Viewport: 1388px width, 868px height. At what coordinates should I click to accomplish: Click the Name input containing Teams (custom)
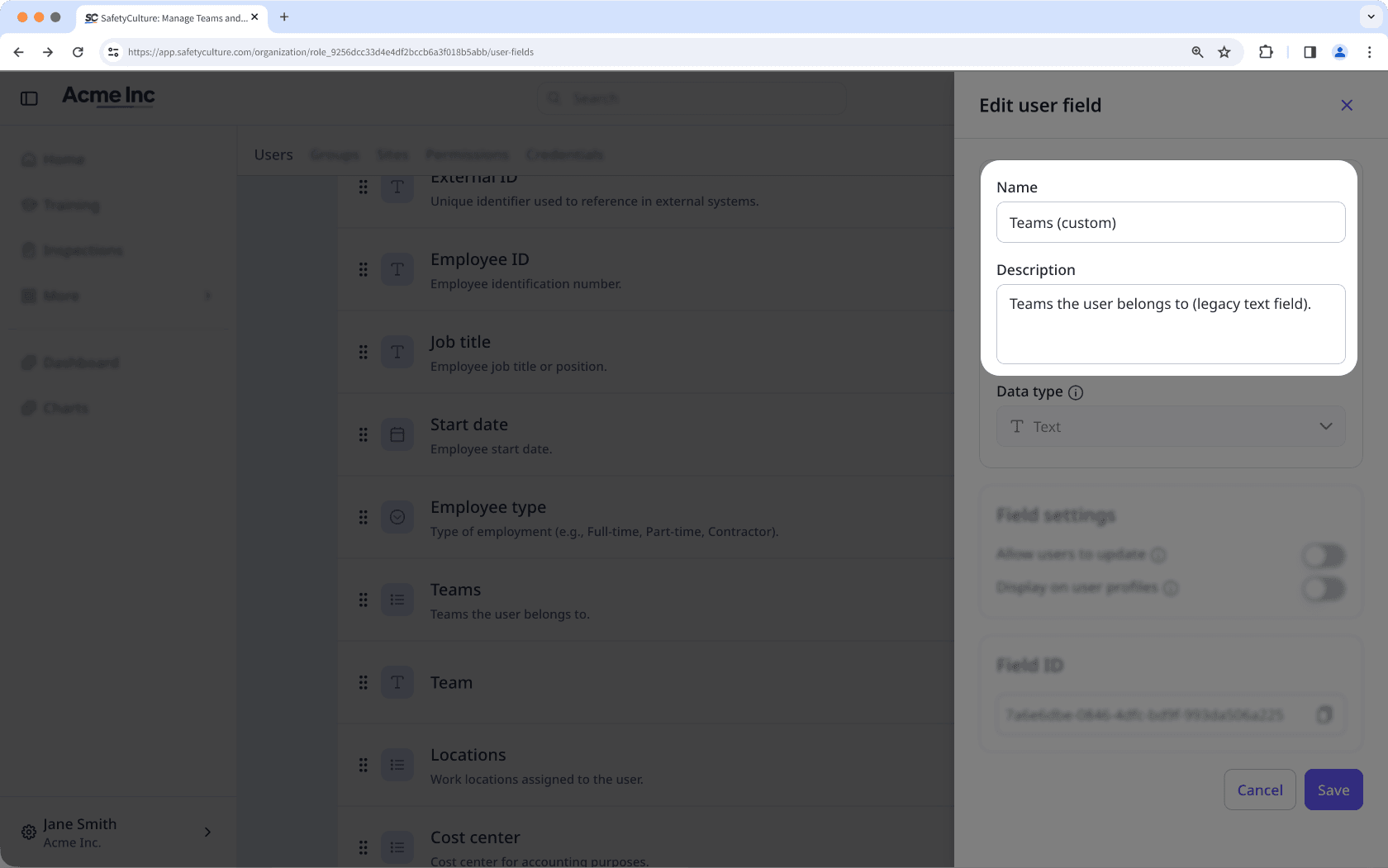1170,222
